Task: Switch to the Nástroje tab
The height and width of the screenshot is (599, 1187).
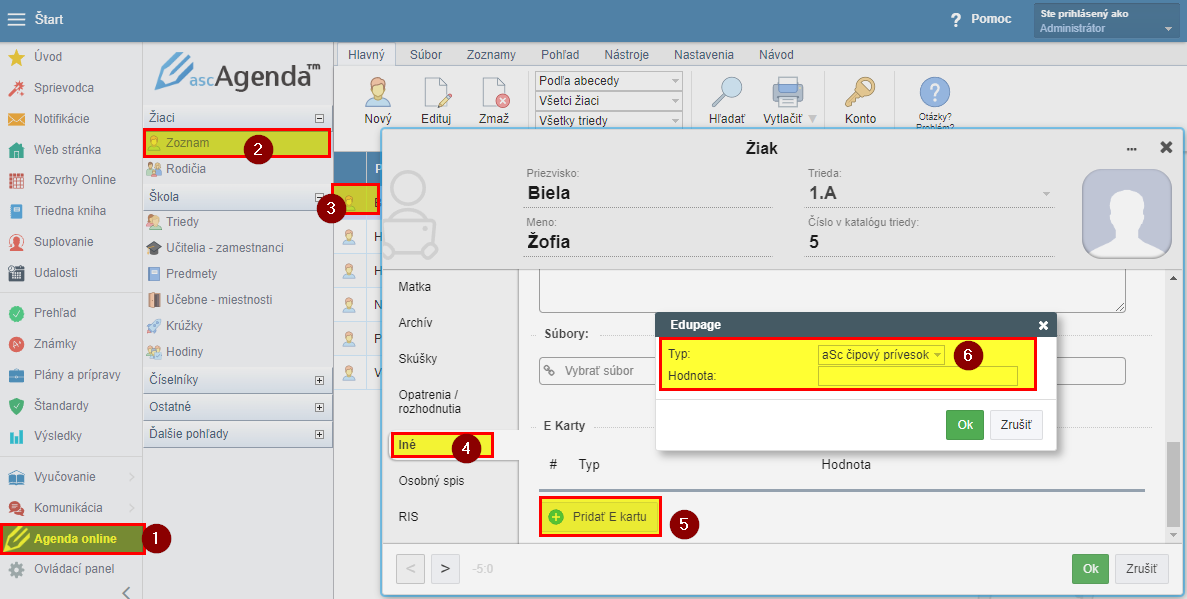Action: (627, 55)
